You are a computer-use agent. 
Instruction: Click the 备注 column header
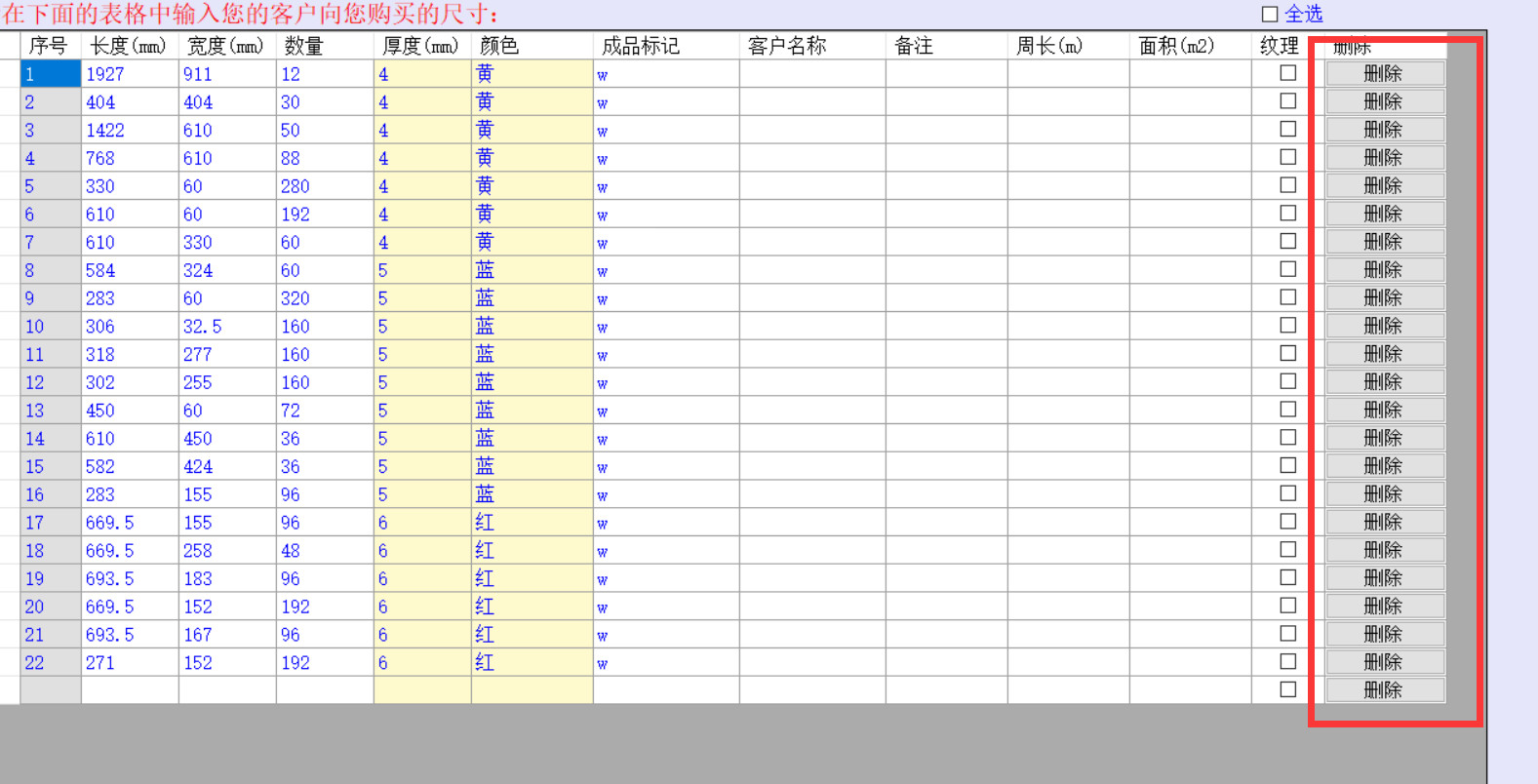click(947, 46)
